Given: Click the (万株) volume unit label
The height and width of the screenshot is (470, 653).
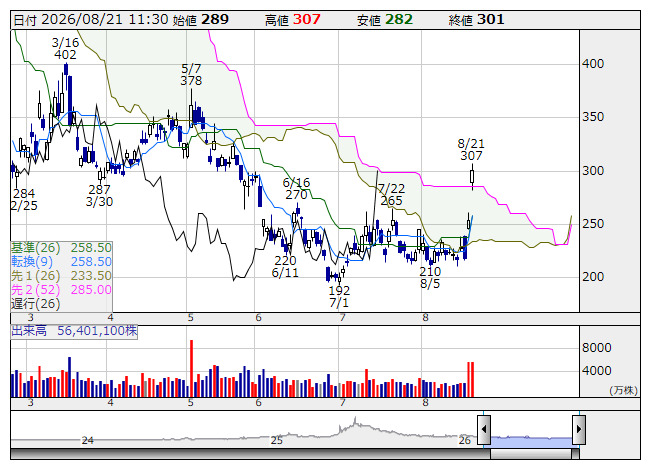Looking at the screenshot, I should click(623, 390).
